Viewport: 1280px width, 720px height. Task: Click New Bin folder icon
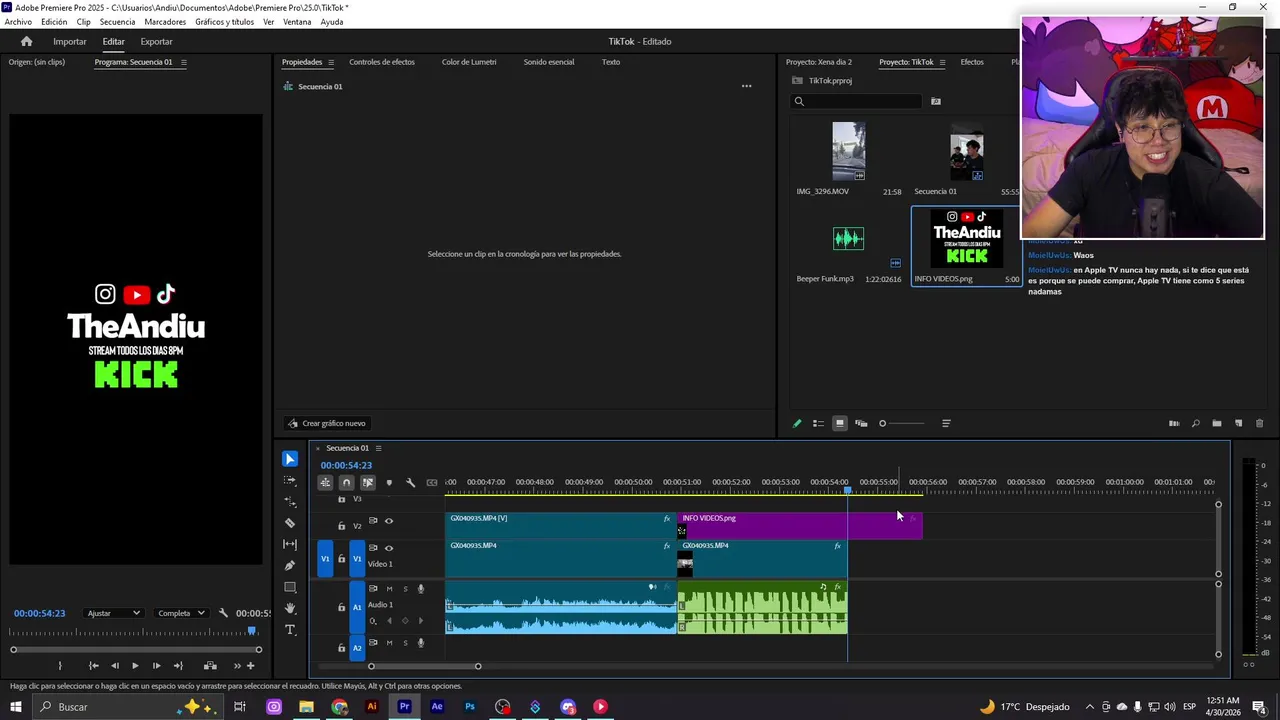click(x=1217, y=423)
